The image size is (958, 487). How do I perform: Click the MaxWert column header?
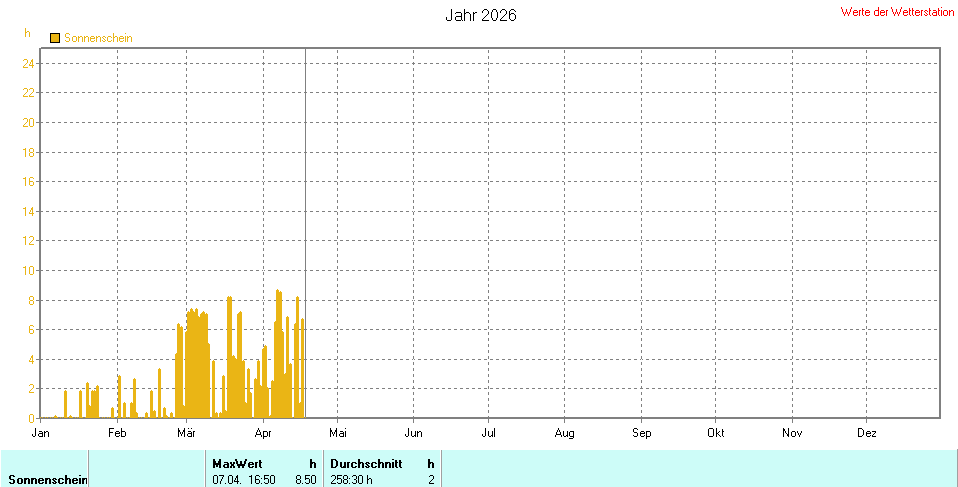point(237,464)
